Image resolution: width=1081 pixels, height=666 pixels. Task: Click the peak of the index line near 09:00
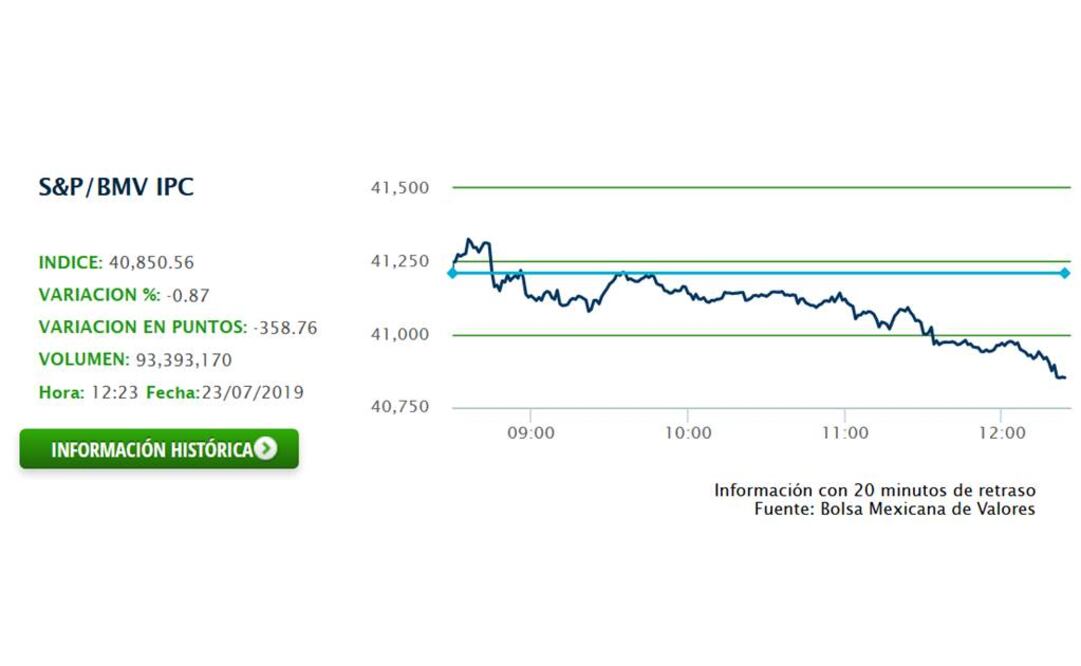[470, 238]
